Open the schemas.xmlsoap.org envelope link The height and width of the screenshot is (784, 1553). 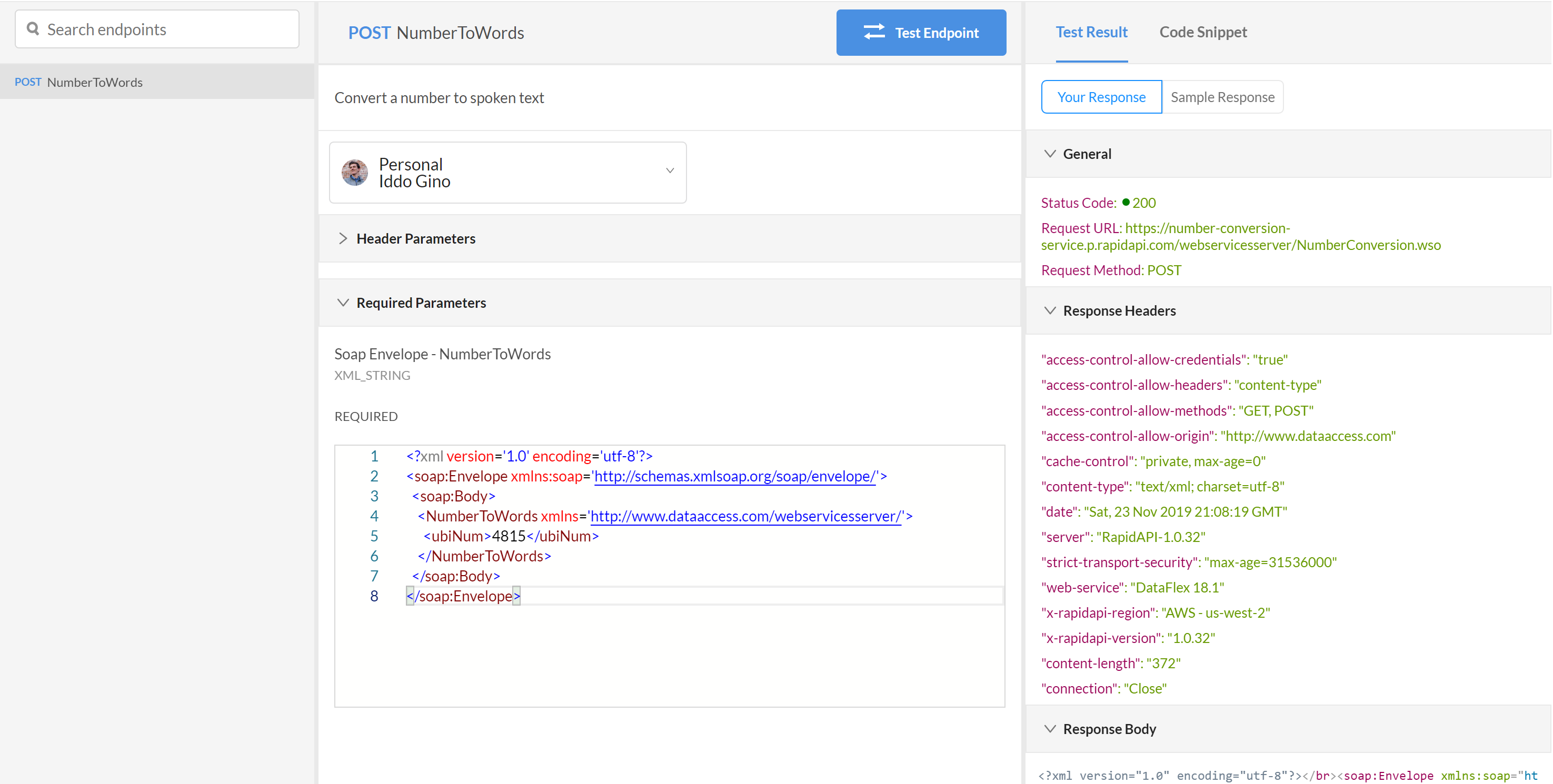tap(734, 476)
